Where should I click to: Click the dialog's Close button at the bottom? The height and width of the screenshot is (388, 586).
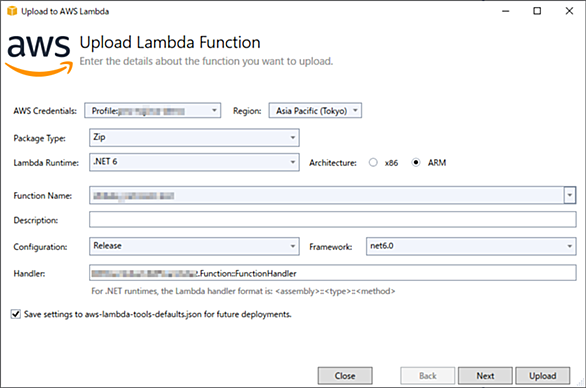tap(345, 376)
